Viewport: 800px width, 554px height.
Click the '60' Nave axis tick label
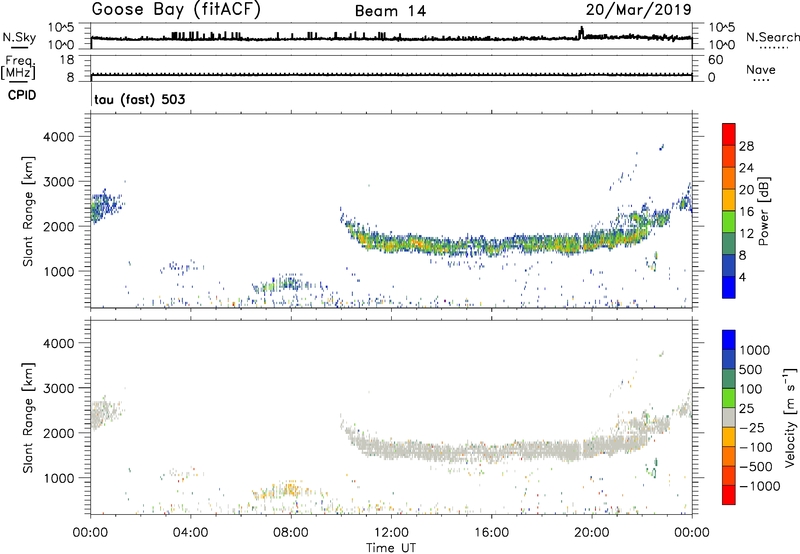pyautogui.click(x=715, y=60)
